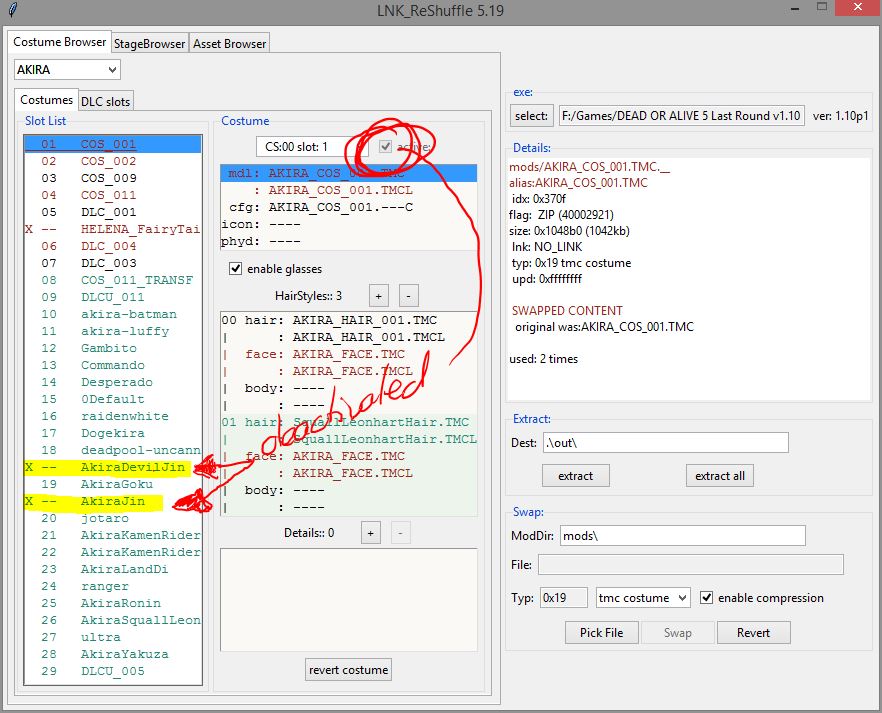Open the tmc costume type dropdown
This screenshot has height=713, width=882.
tap(643, 598)
